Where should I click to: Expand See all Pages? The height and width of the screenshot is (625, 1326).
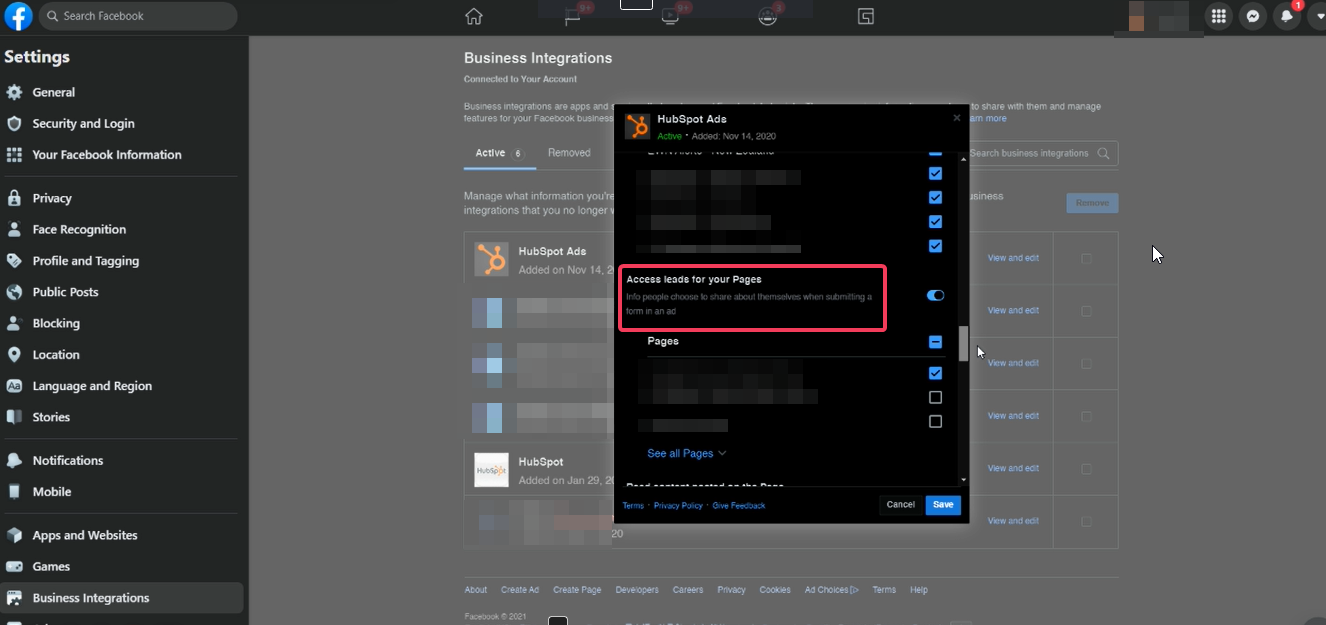pos(687,453)
